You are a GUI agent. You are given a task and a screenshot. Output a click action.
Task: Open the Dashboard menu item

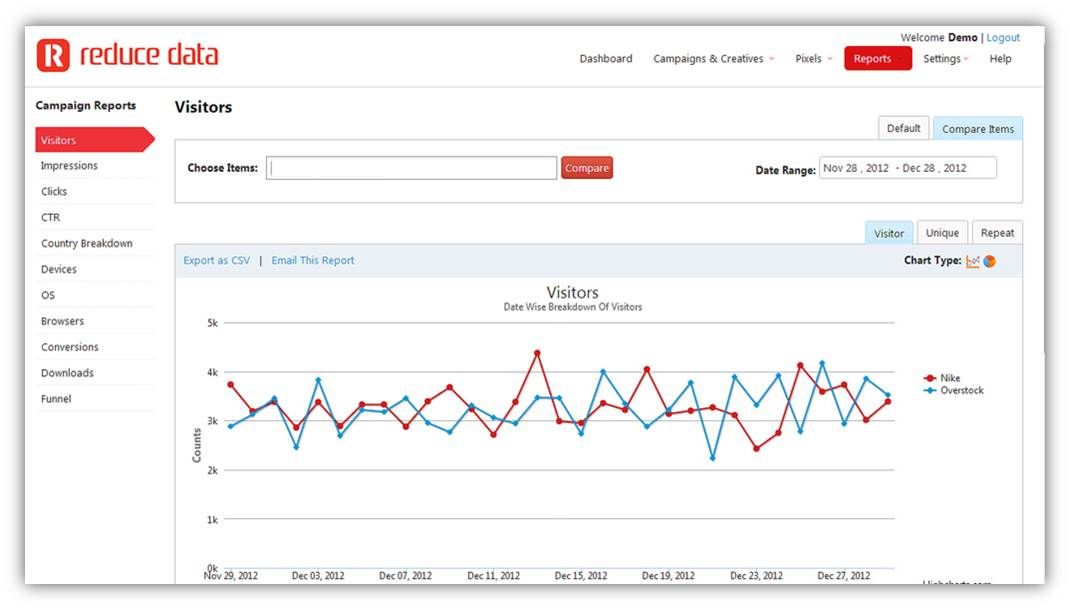[x=606, y=59]
